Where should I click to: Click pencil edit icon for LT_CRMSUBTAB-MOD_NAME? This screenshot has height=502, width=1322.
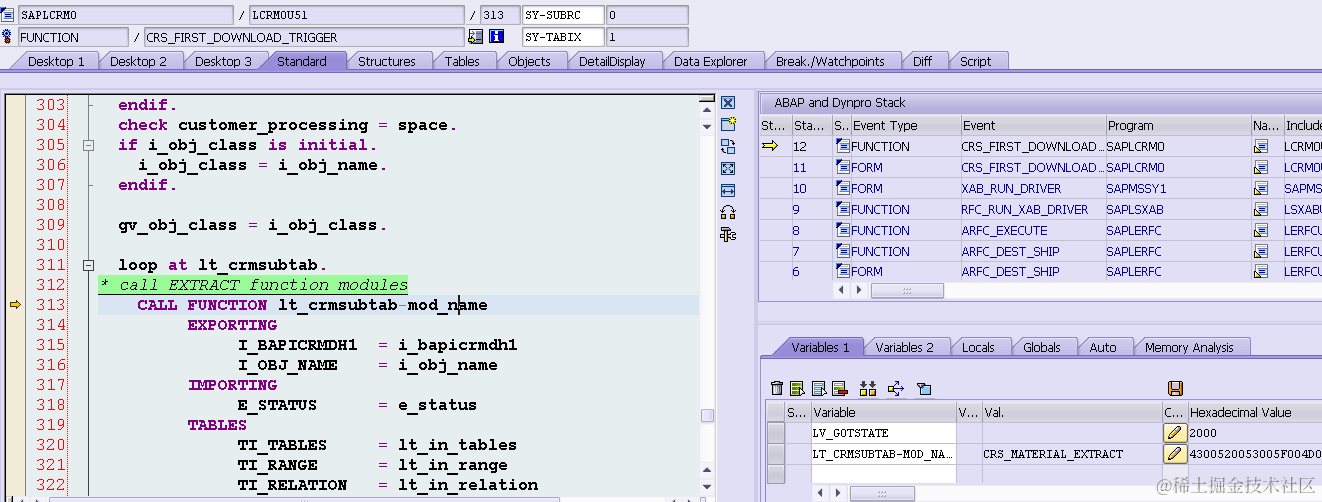[x=1175, y=454]
